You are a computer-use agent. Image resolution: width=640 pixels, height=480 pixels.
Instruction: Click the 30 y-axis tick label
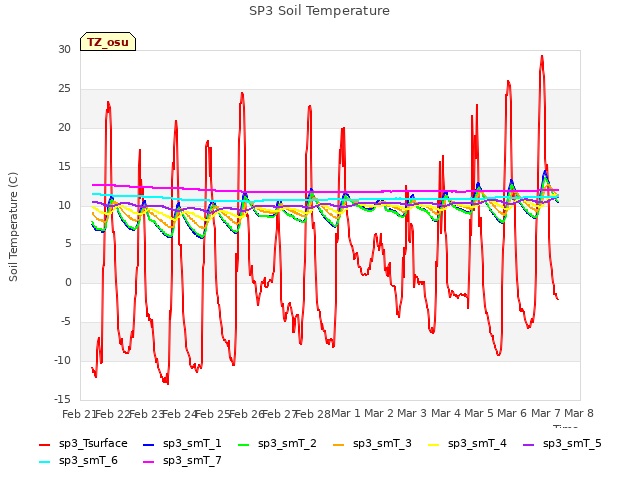tap(64, 49)
